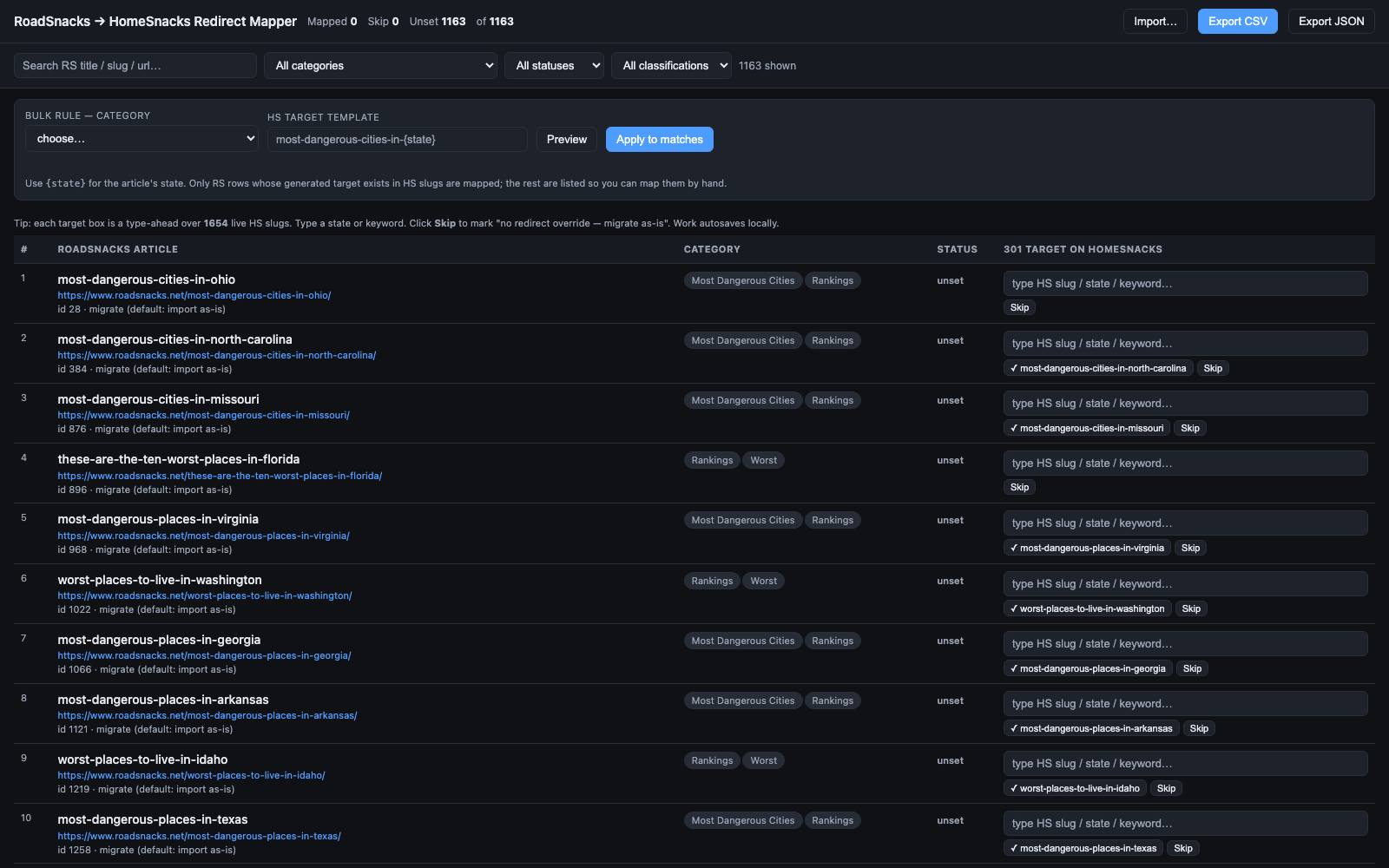Open roadsnacks most-dangerous-places-in-virginia URL
Viewport: 1389px width, 868px height.
pos(204,536)
